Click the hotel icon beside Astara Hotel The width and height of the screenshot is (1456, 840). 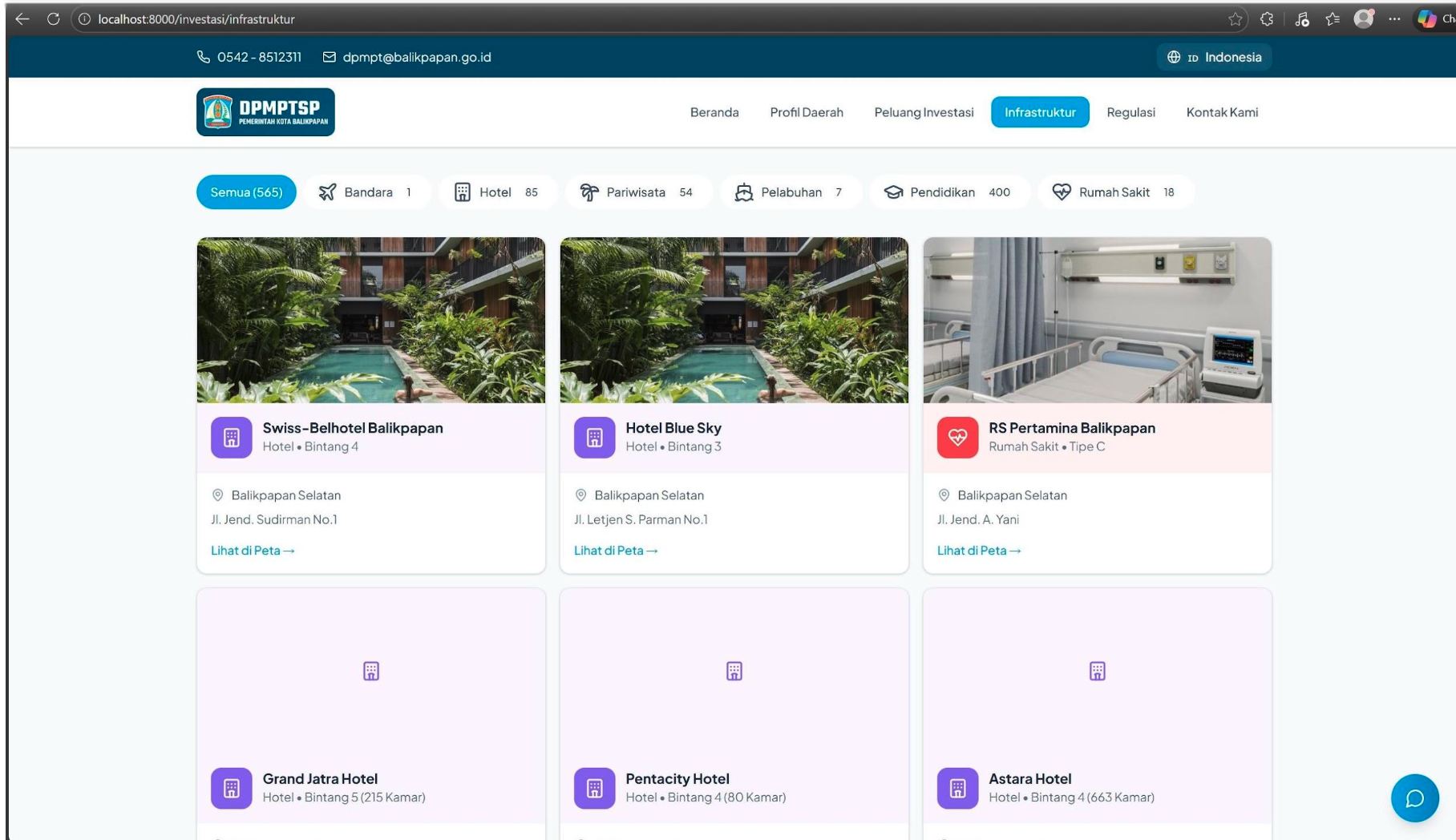click(958, 789)
